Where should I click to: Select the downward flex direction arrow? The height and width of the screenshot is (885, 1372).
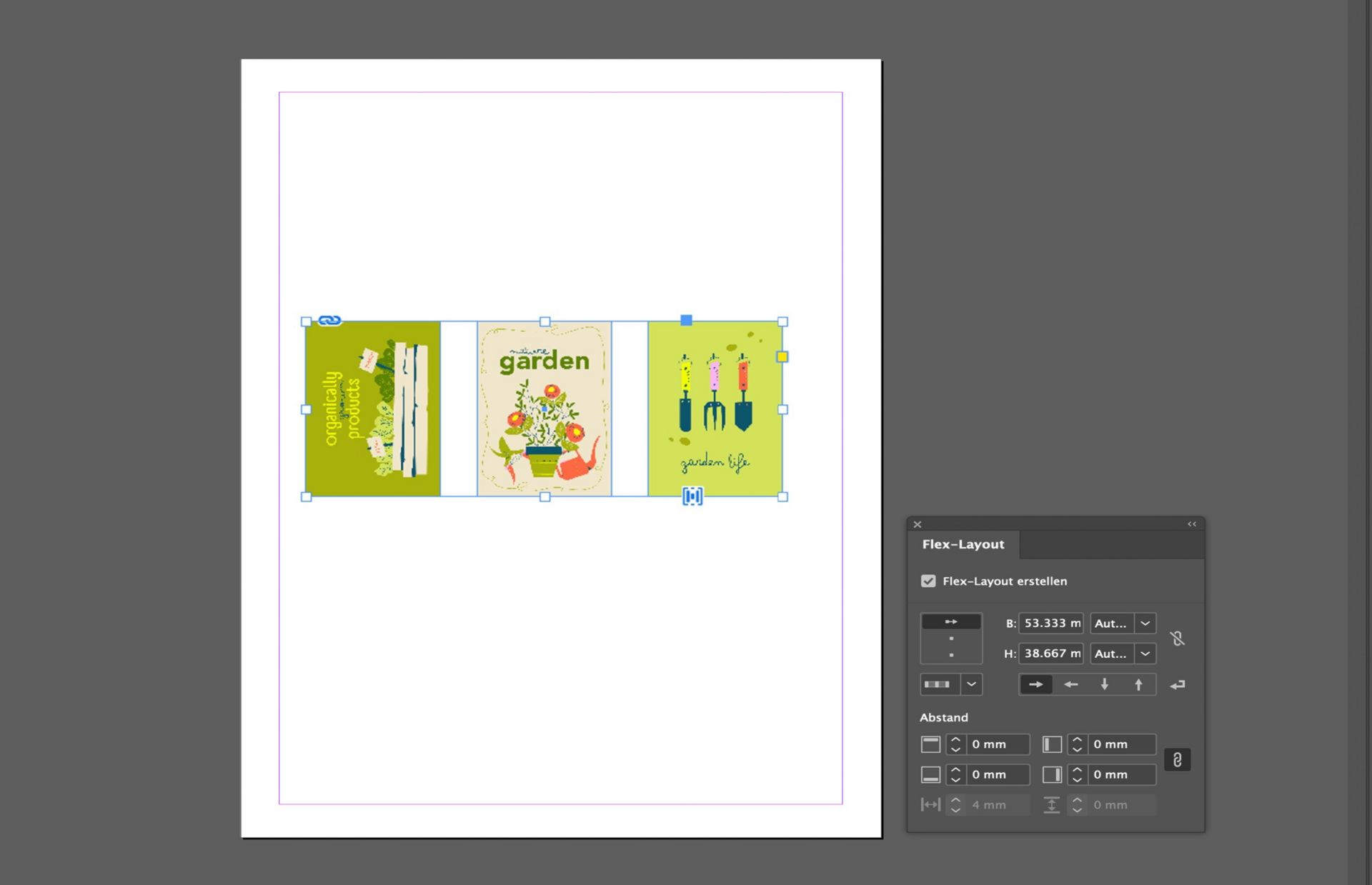coord(1104,684)
